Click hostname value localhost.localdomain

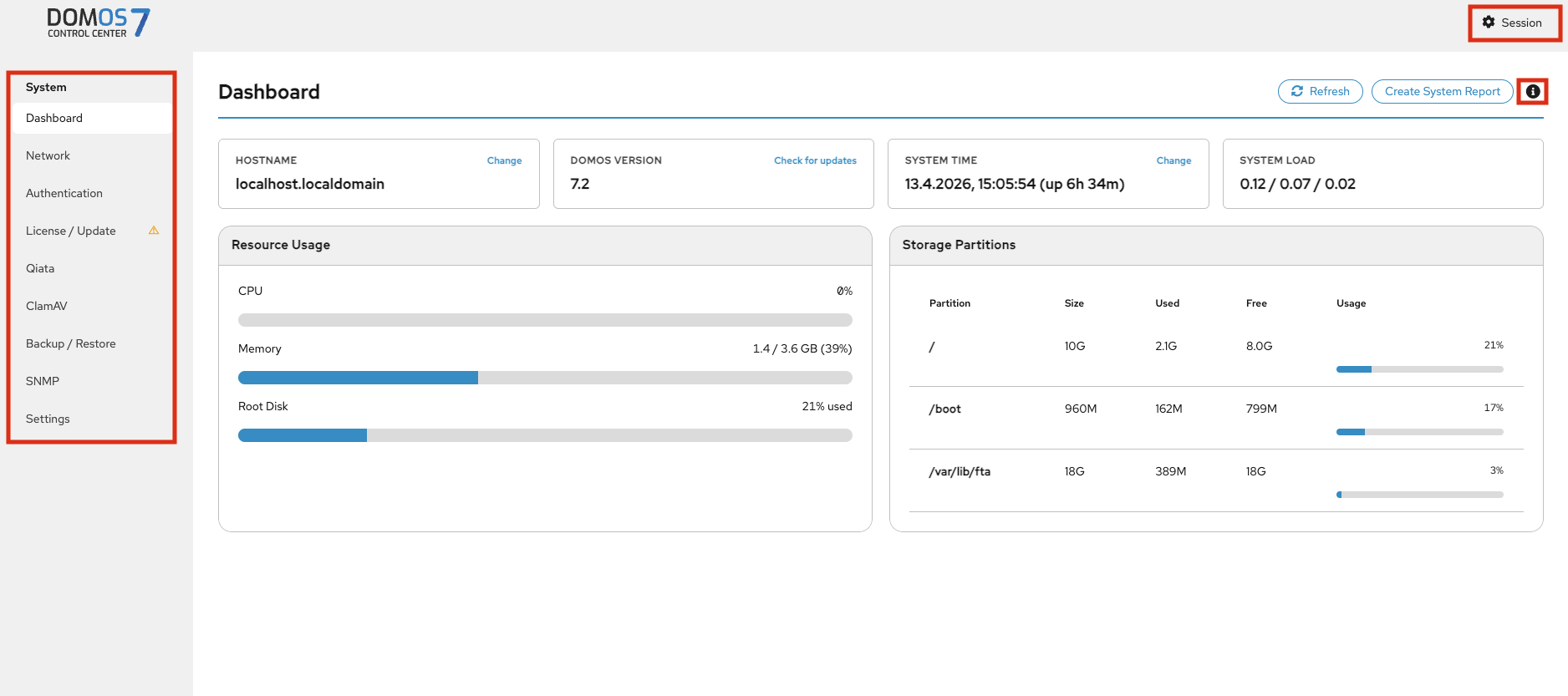click(x=310, y=184)
